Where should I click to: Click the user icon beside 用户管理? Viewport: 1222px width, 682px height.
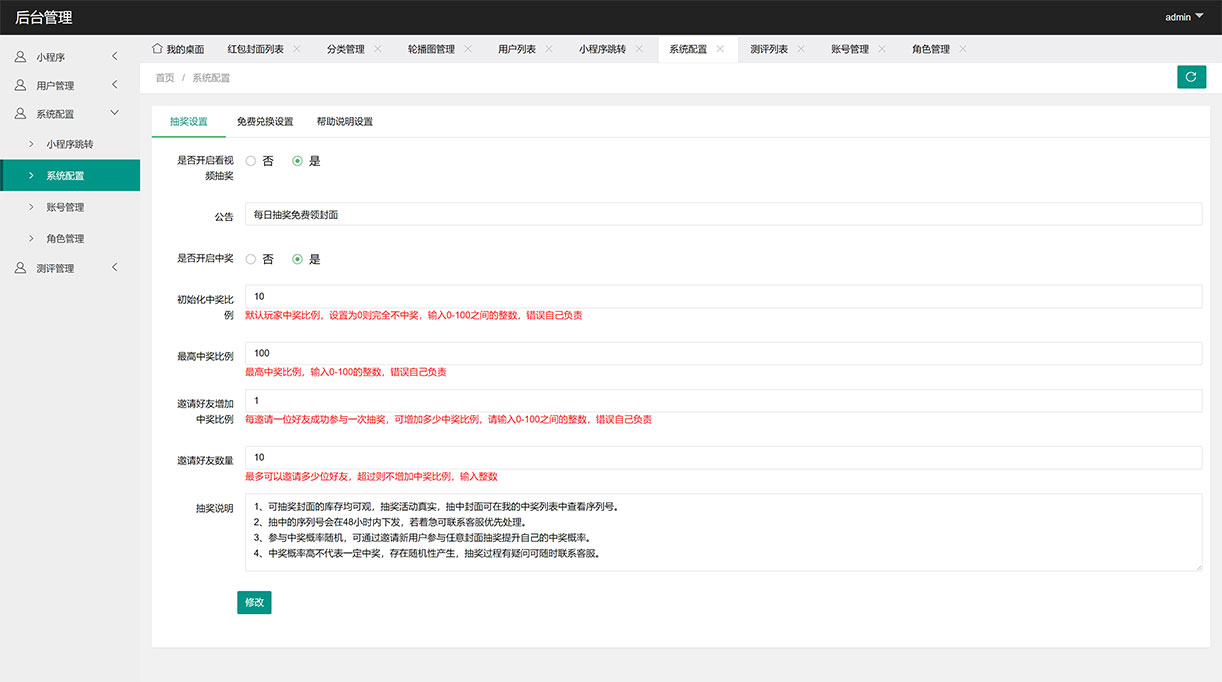(20, 85)
